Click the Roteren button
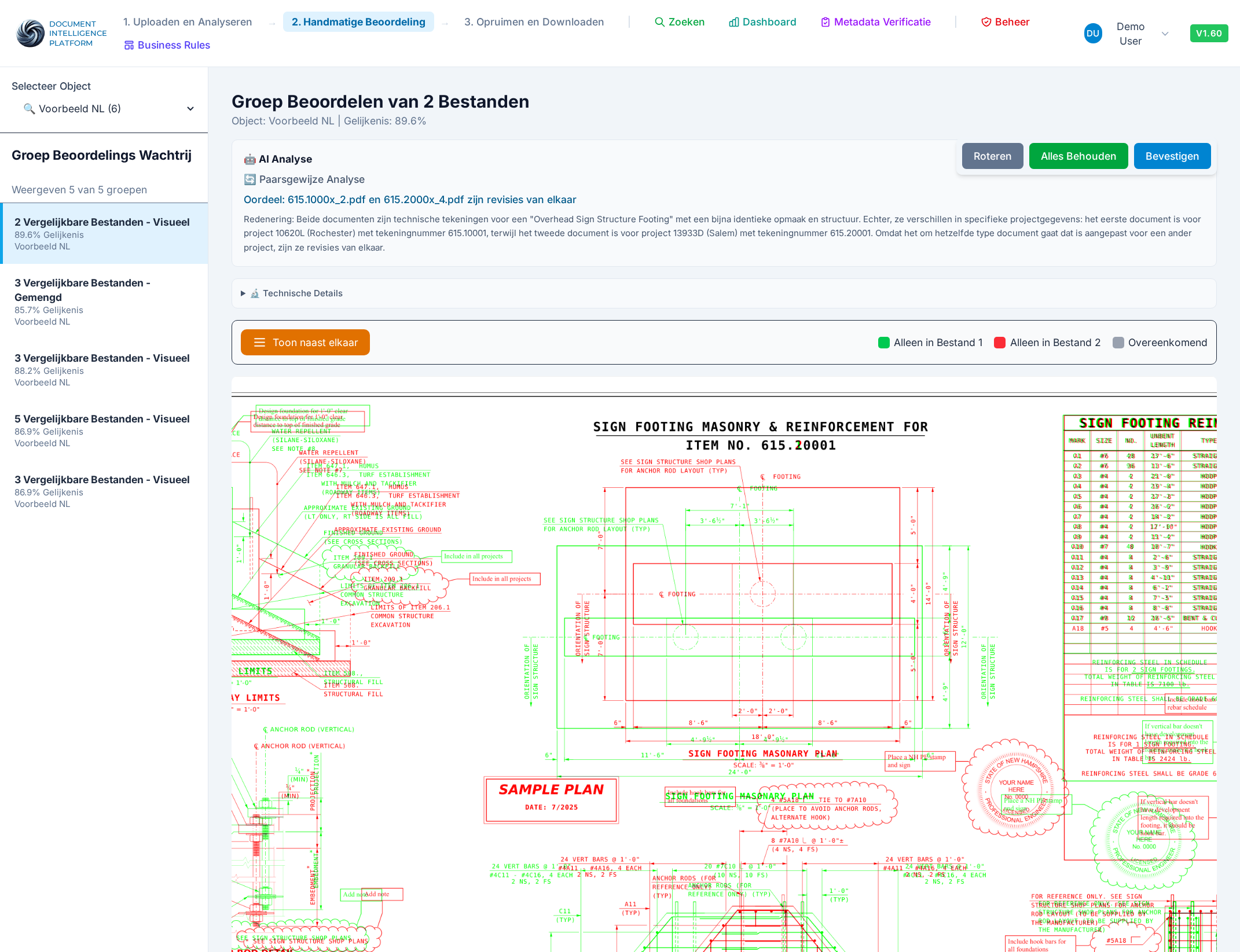Viewport: 1240px width, 952px height. 992,156
